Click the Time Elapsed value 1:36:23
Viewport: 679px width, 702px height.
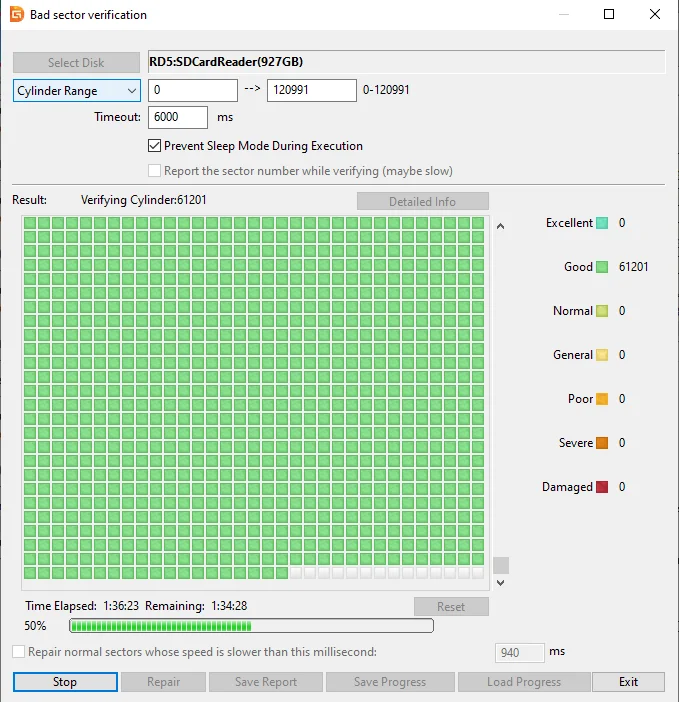click(121, 606)
